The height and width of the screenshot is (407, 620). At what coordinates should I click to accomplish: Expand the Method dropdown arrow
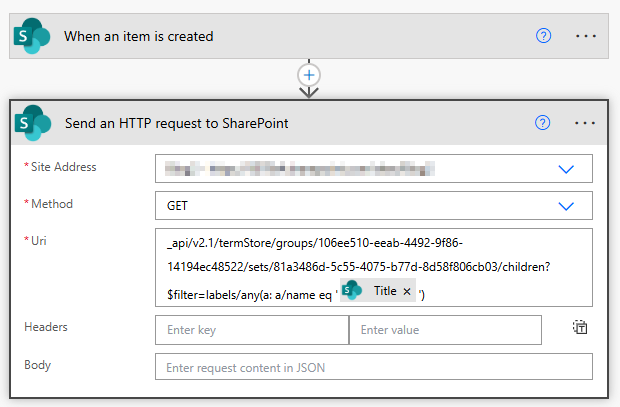coord(566,206)
